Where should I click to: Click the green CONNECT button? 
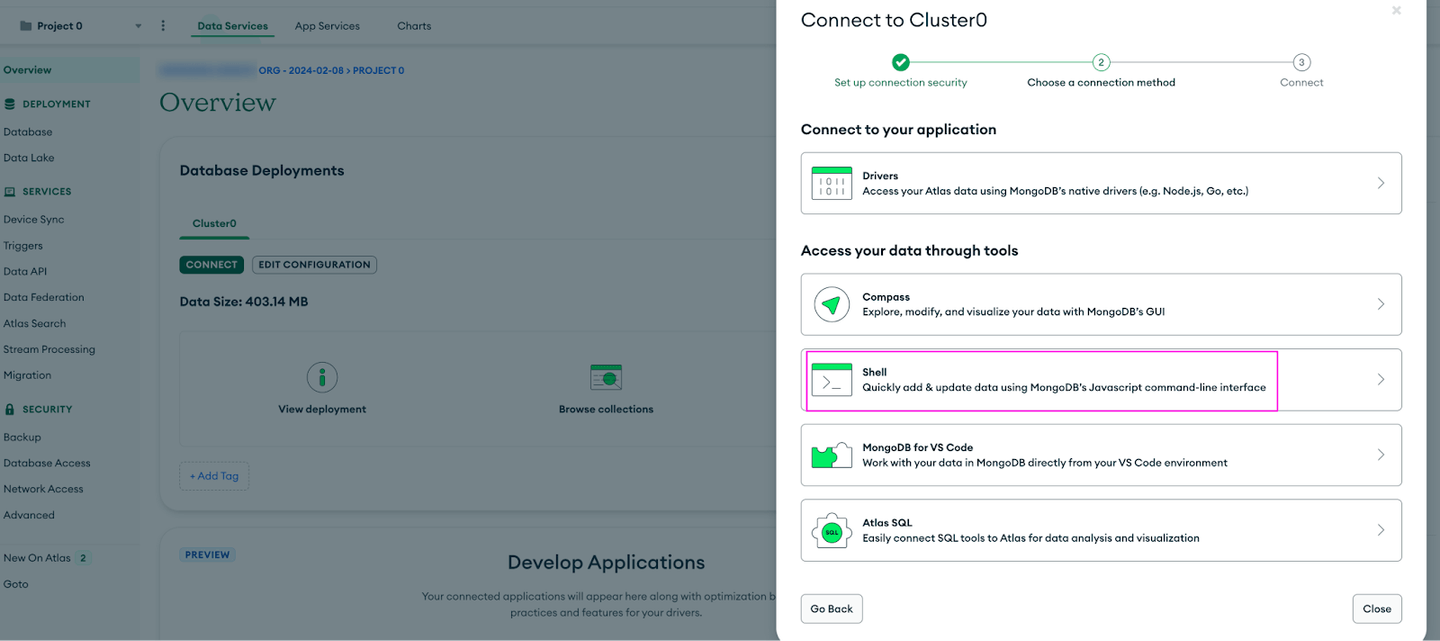212,265
